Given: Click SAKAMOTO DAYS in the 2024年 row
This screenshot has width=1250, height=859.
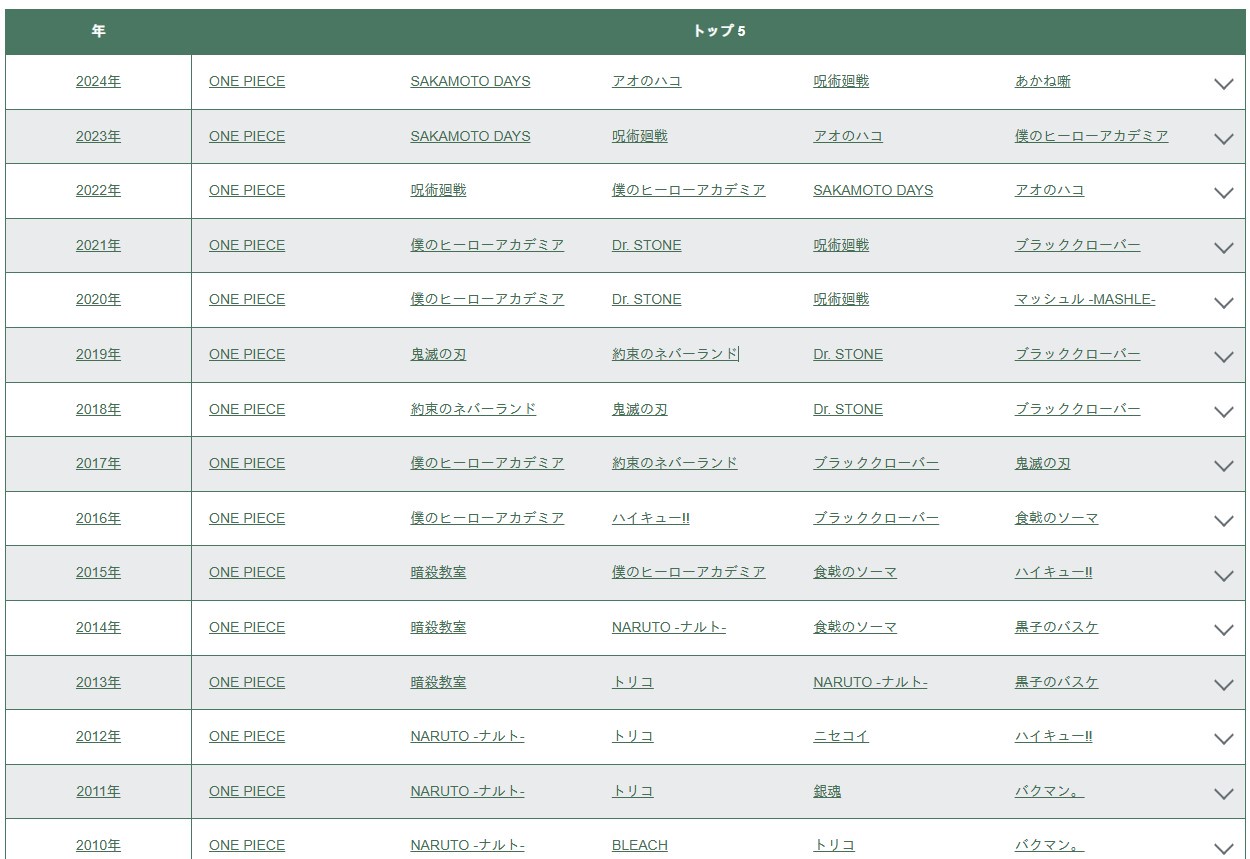Looking at the screenshot, I should [x=470, y=81].
